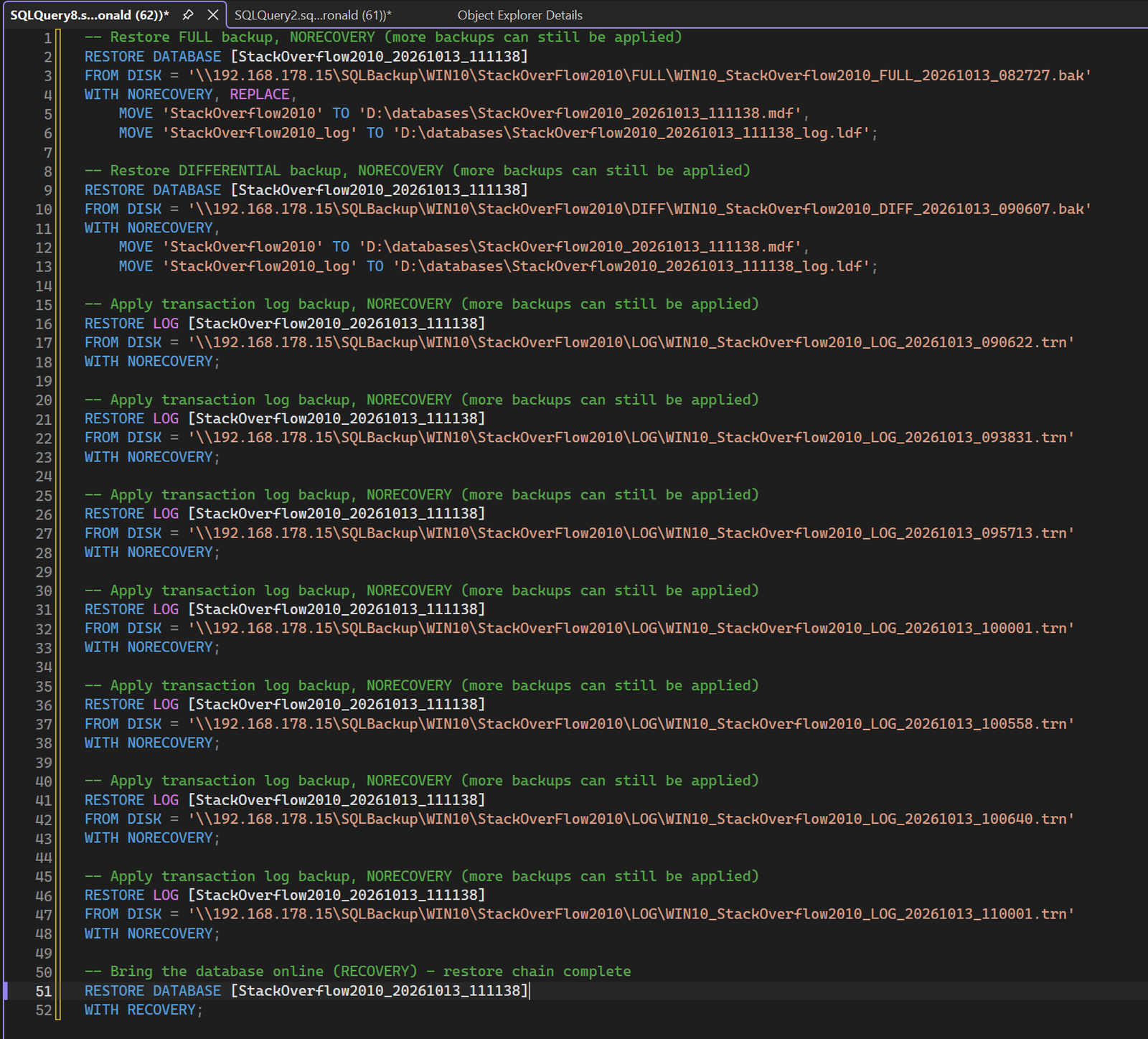Screen dimensions: 1148x1039
Task: Click the comment 'Restore FULL backup' on line 1
Action: [383, 37]
